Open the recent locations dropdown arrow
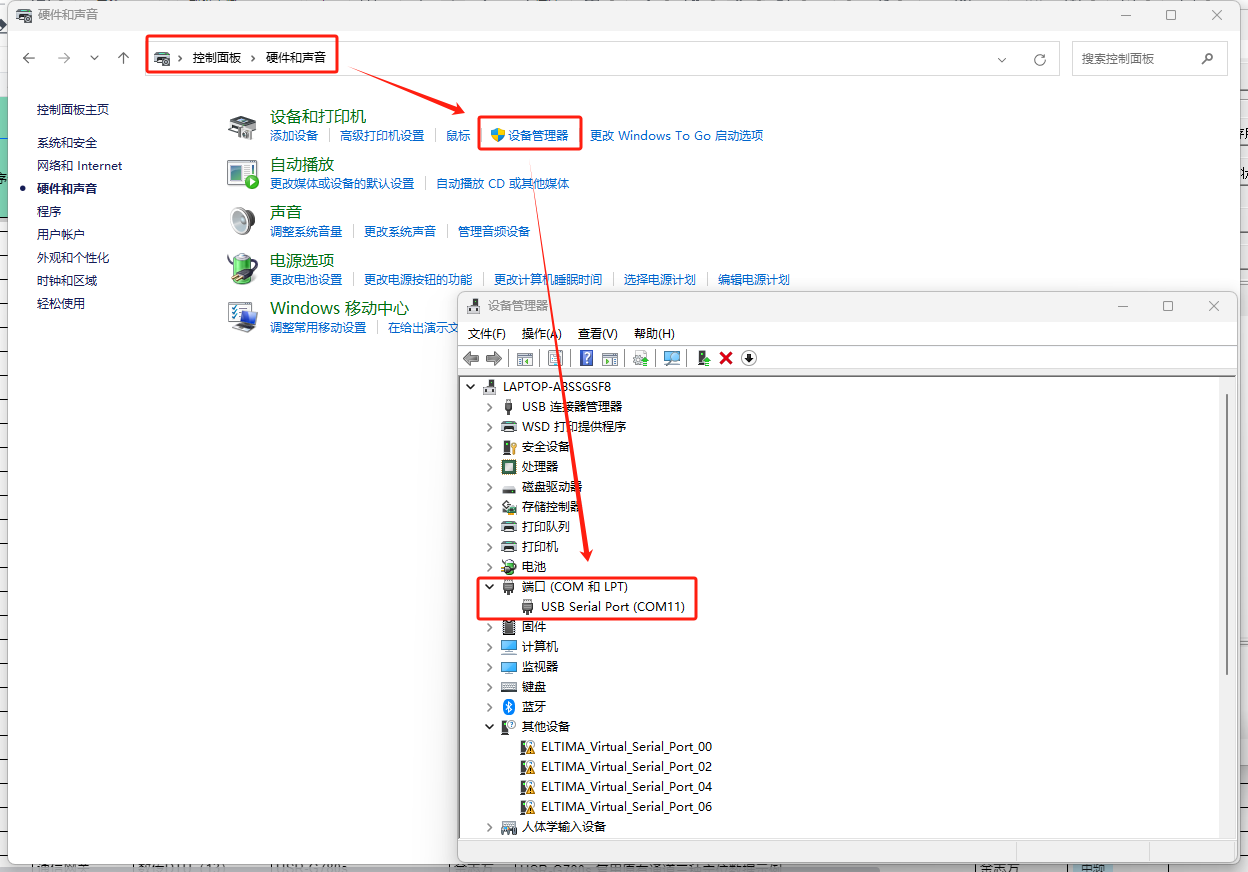Viewport: 1248px width, 872px height. tap(94, 58)
